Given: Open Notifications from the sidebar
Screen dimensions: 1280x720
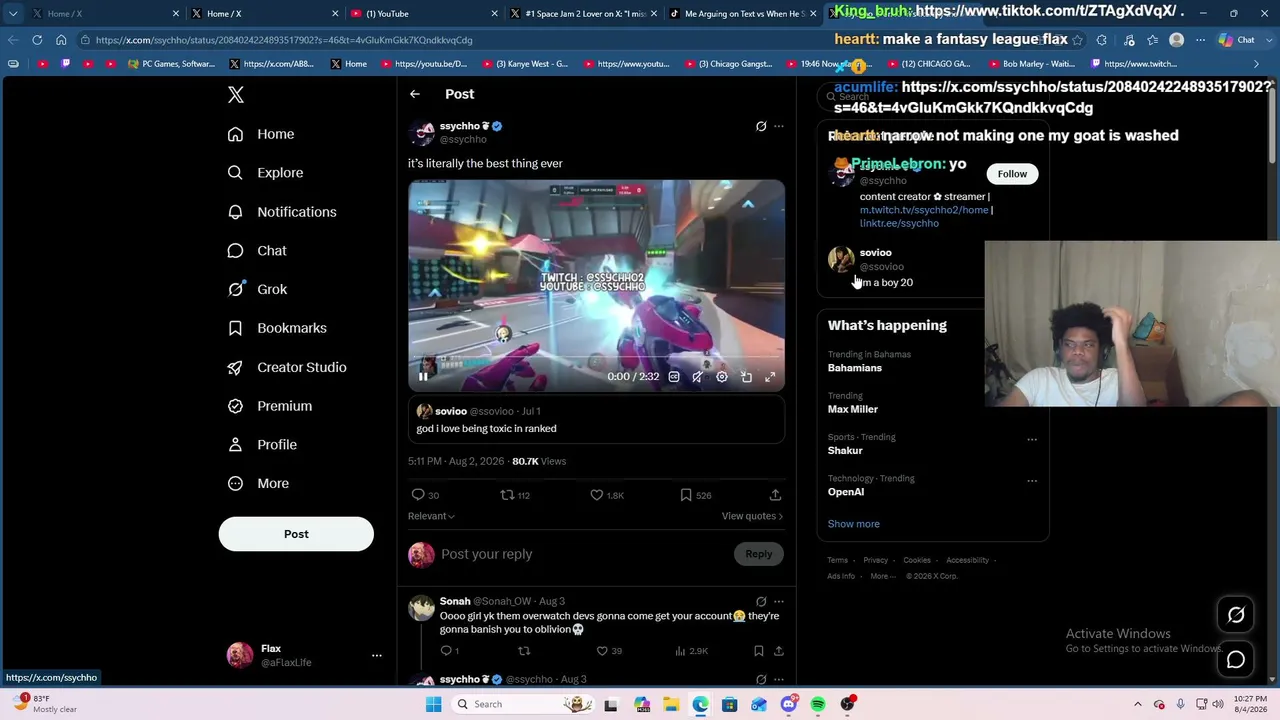Looking at the screenshot, I should pos(282,212).
